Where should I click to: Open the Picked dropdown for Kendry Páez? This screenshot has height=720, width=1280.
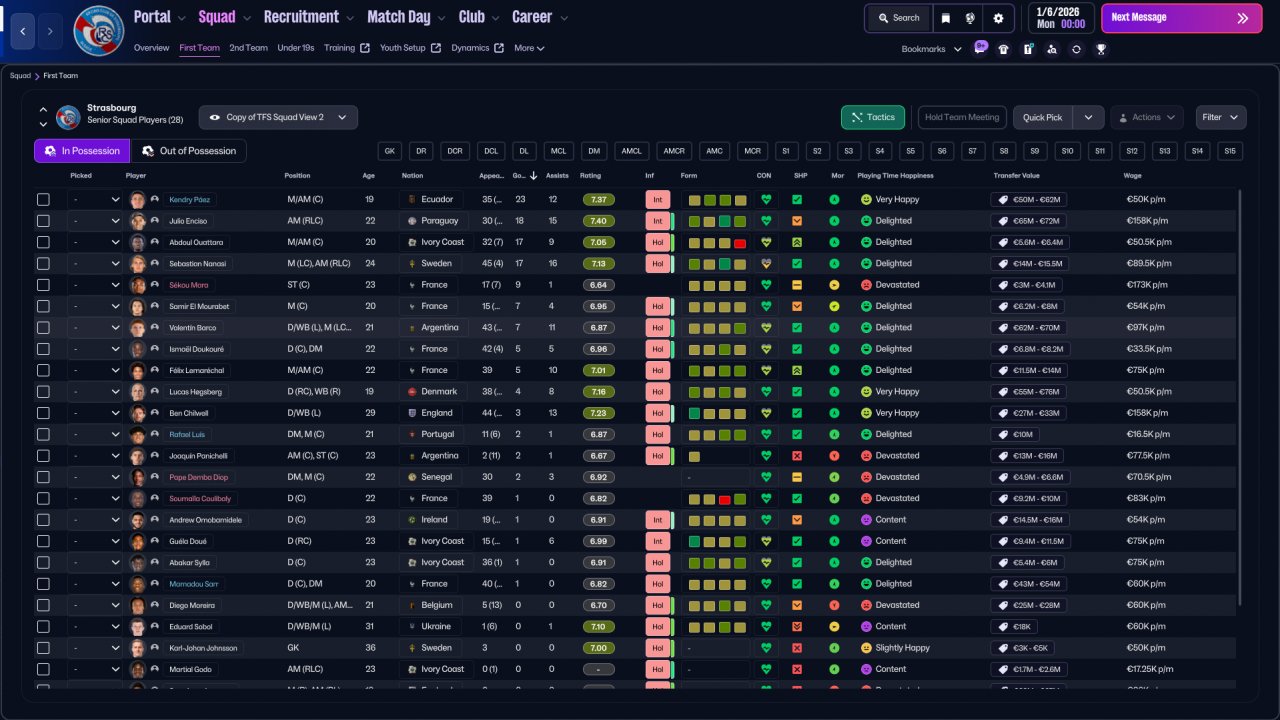click(95, 200)
